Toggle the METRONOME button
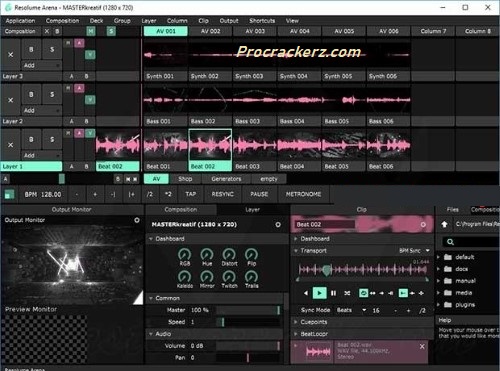Screen dimensions: 500x371 point(303,194)
